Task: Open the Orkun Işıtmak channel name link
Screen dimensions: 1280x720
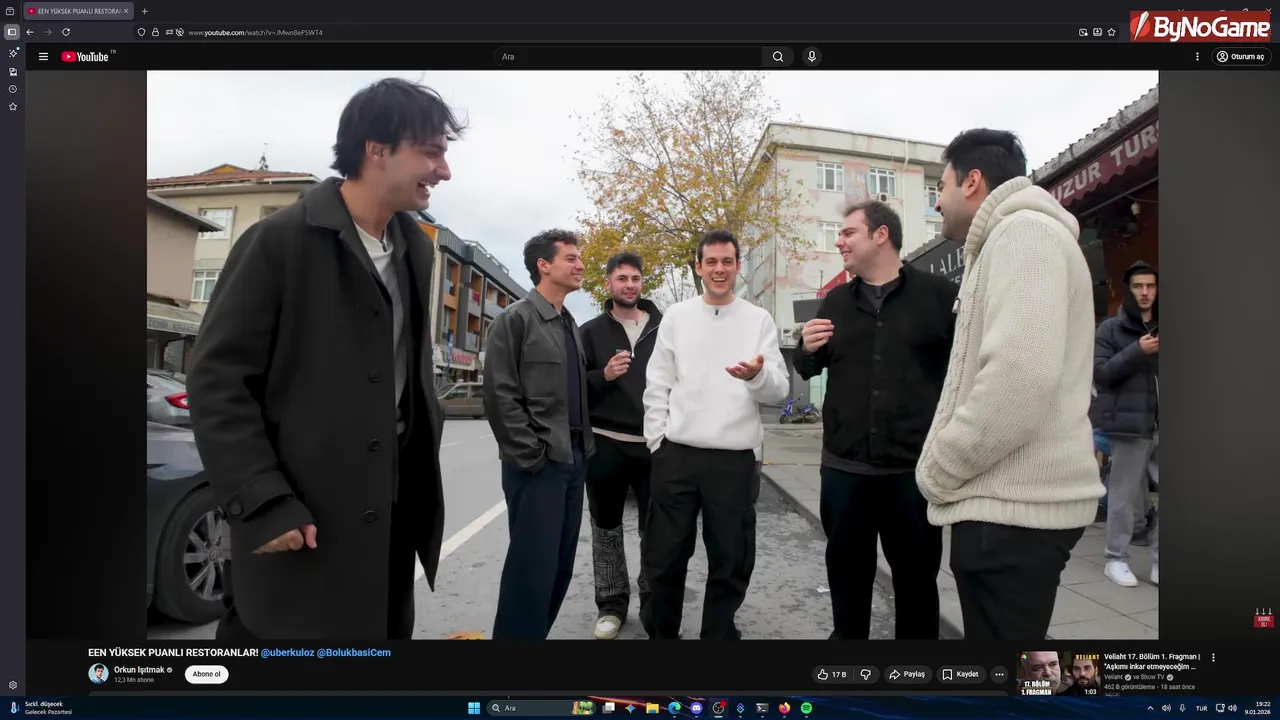Action: [x=139, y=670]
